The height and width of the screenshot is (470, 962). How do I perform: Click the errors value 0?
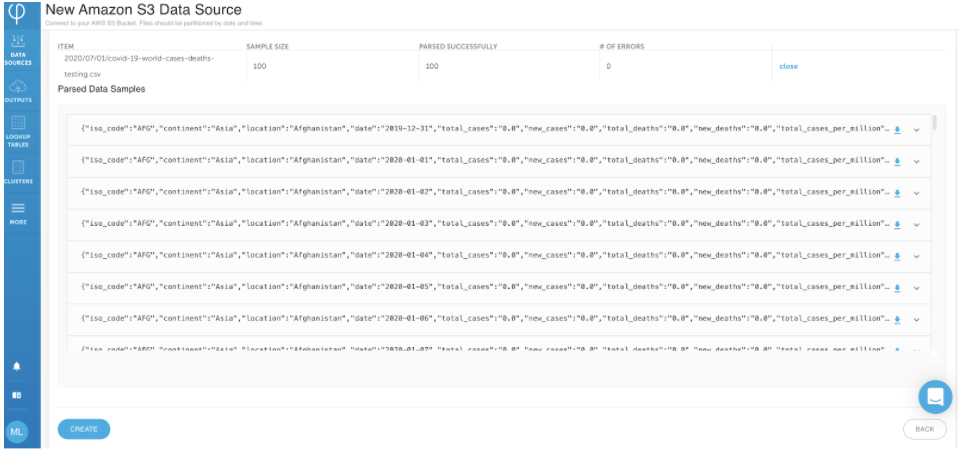click(x=608, y=66)
